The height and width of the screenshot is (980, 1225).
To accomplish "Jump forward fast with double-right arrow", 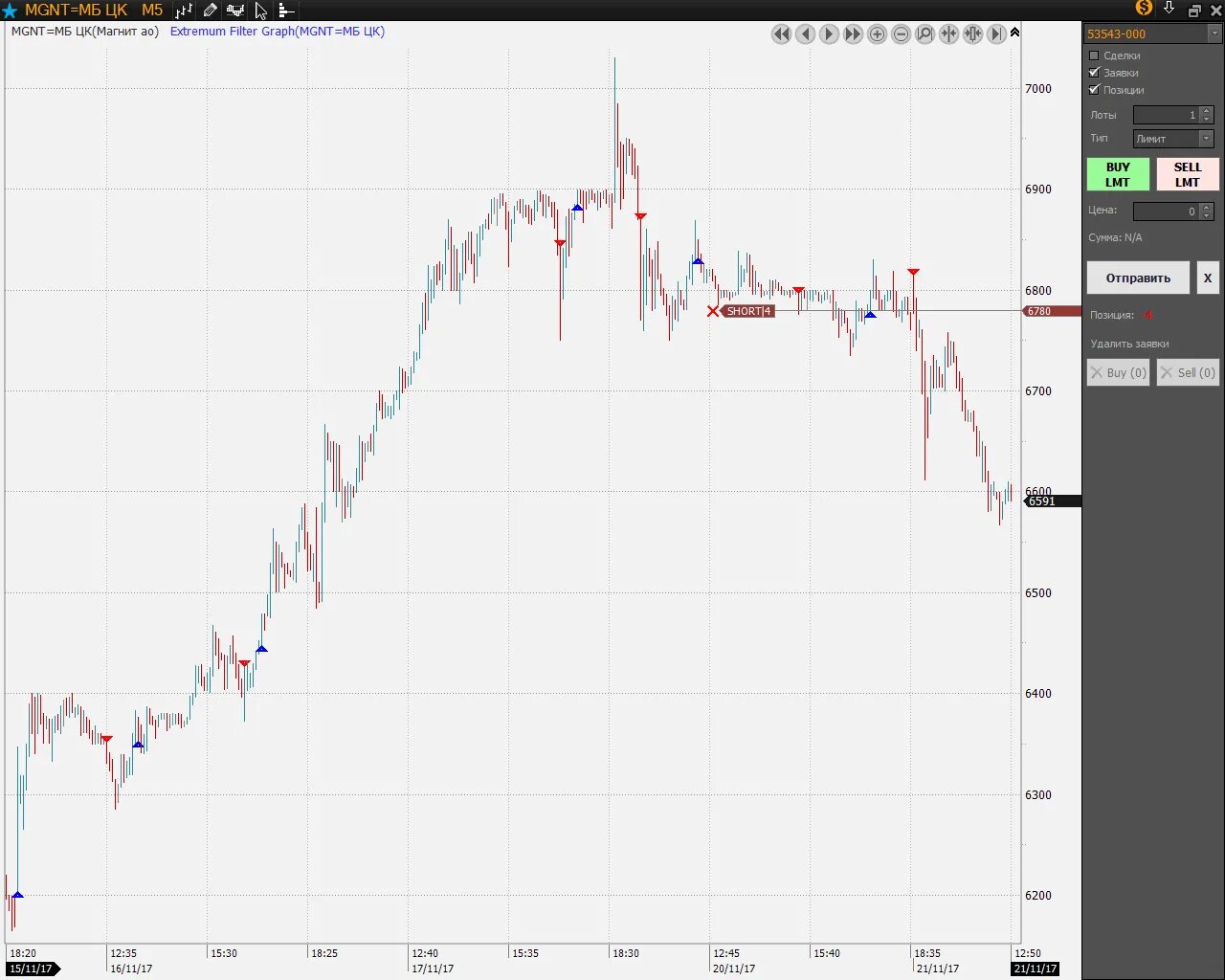I will (x=853, y=34).
